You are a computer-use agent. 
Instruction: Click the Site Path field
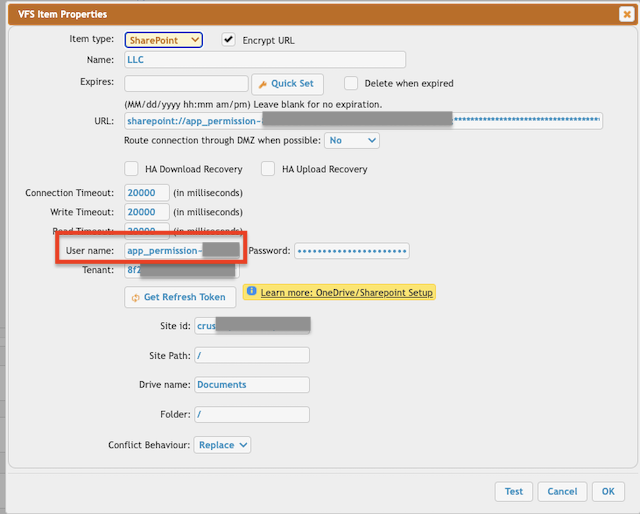coord(252,356)
